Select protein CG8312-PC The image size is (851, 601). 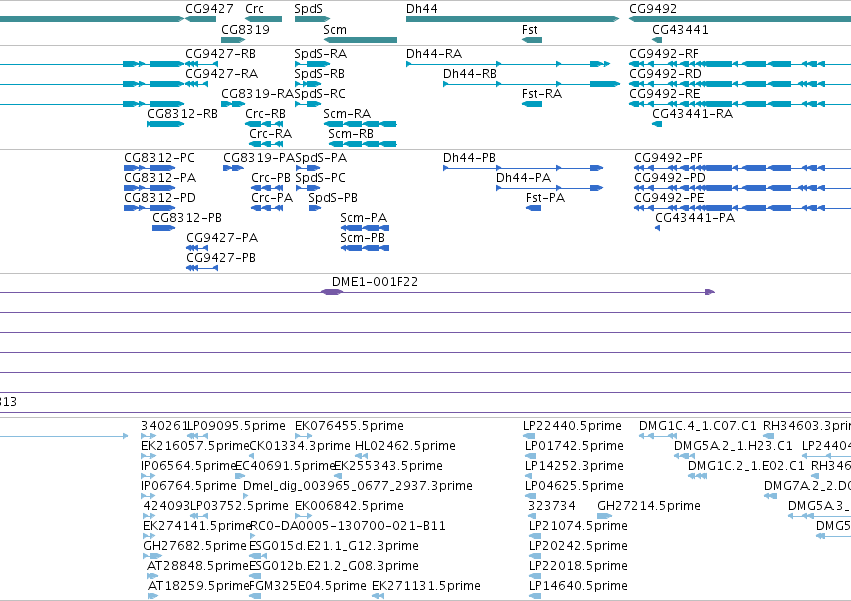150,168
